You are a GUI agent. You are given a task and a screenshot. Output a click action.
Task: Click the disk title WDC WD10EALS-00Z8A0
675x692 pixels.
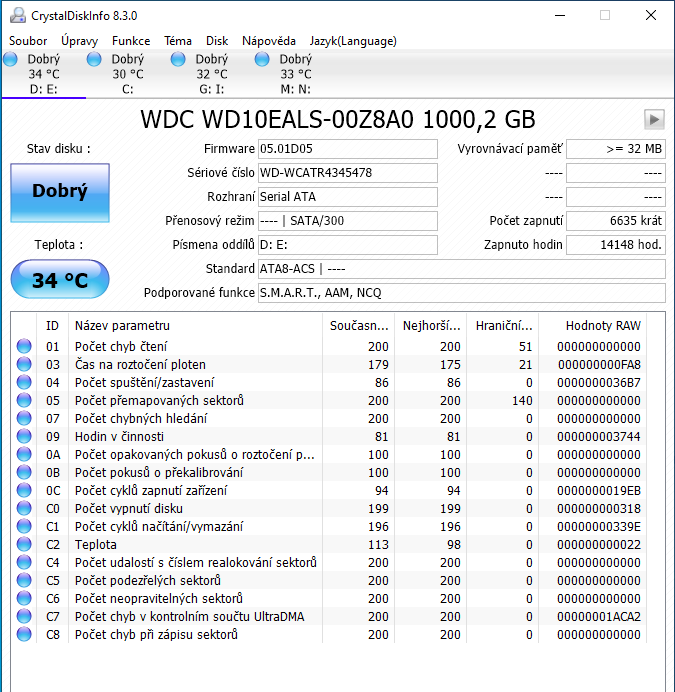(x=338, y=119)
